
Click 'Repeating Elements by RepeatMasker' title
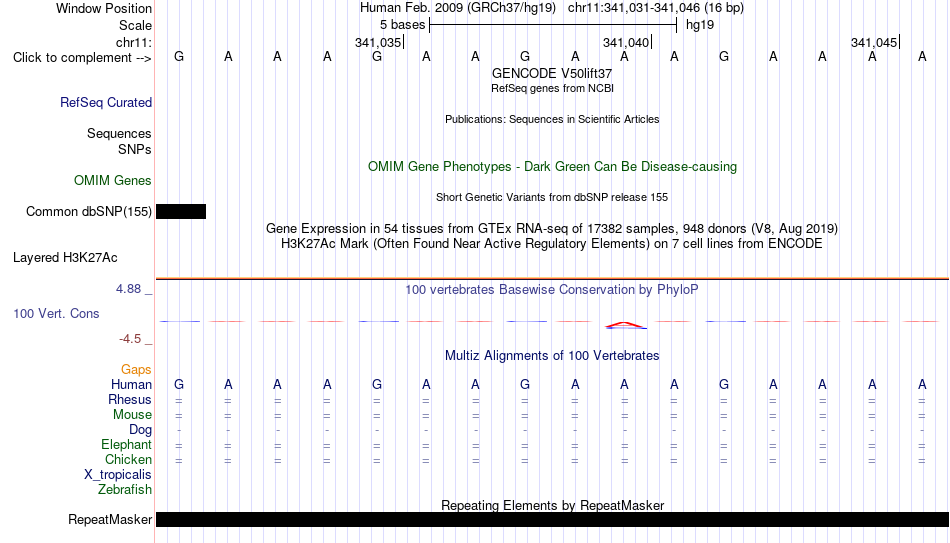click(x=553, y=505)
